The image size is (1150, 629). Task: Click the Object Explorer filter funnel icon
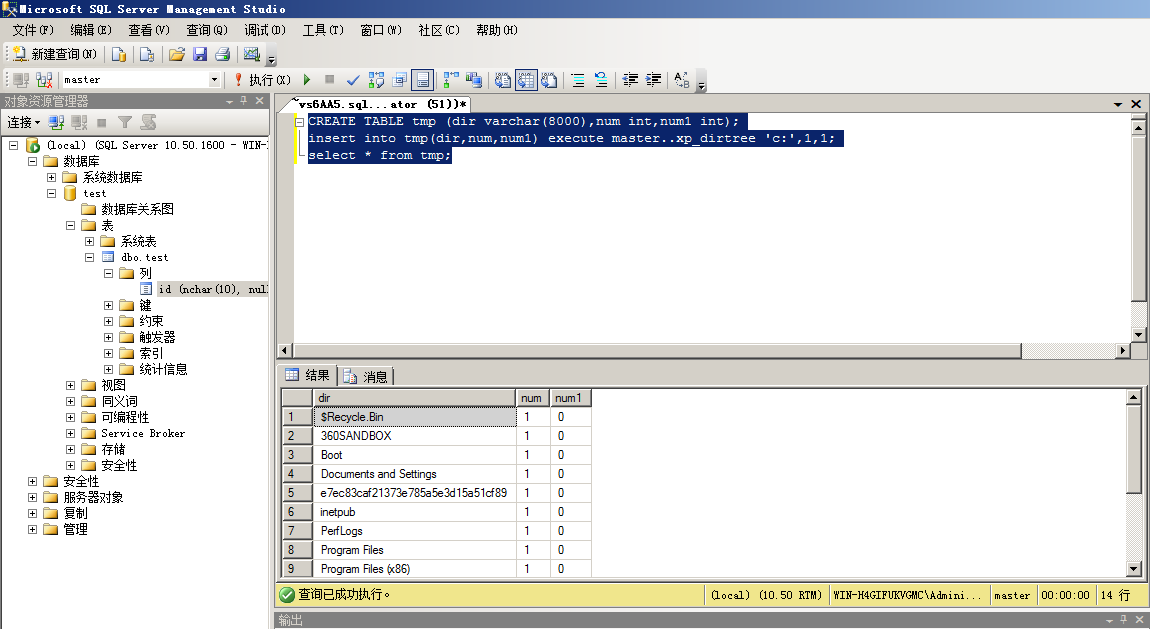125,122
